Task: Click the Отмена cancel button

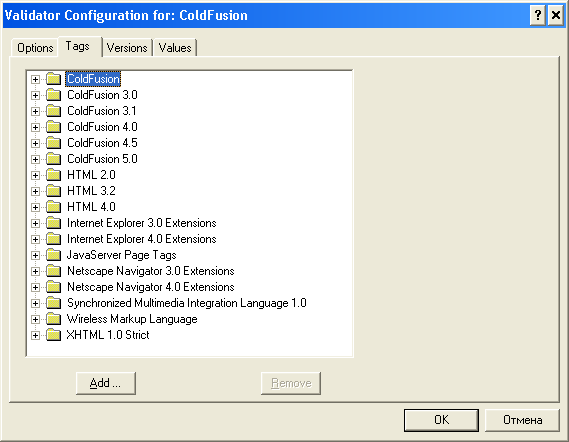Action: pyautogui.click(x=522, y=420)
